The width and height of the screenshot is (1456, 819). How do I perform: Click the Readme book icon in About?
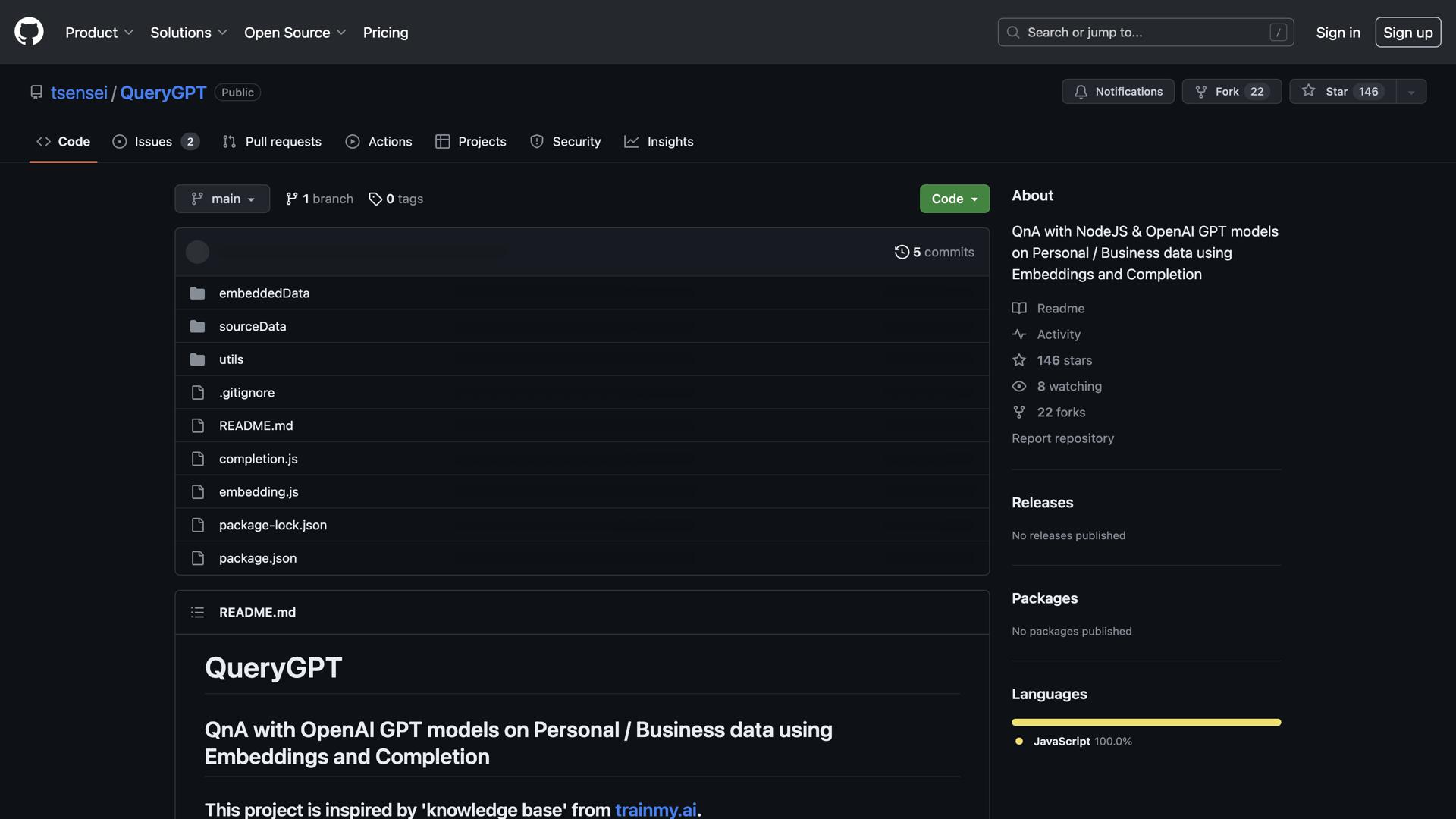(x=1019, y=308)
